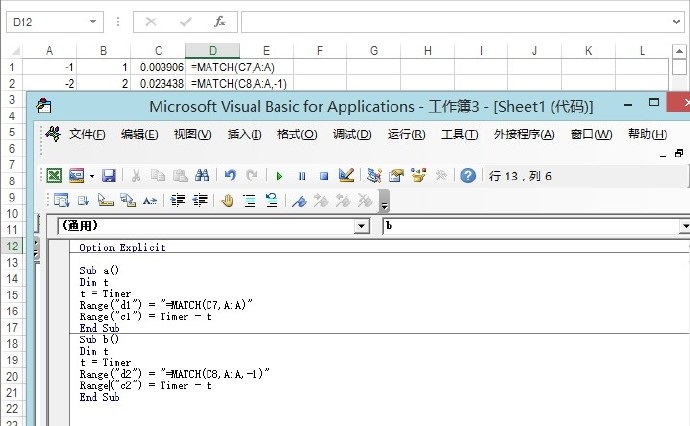Open the Excel Name Box dropdown arrow

point(93,22)
